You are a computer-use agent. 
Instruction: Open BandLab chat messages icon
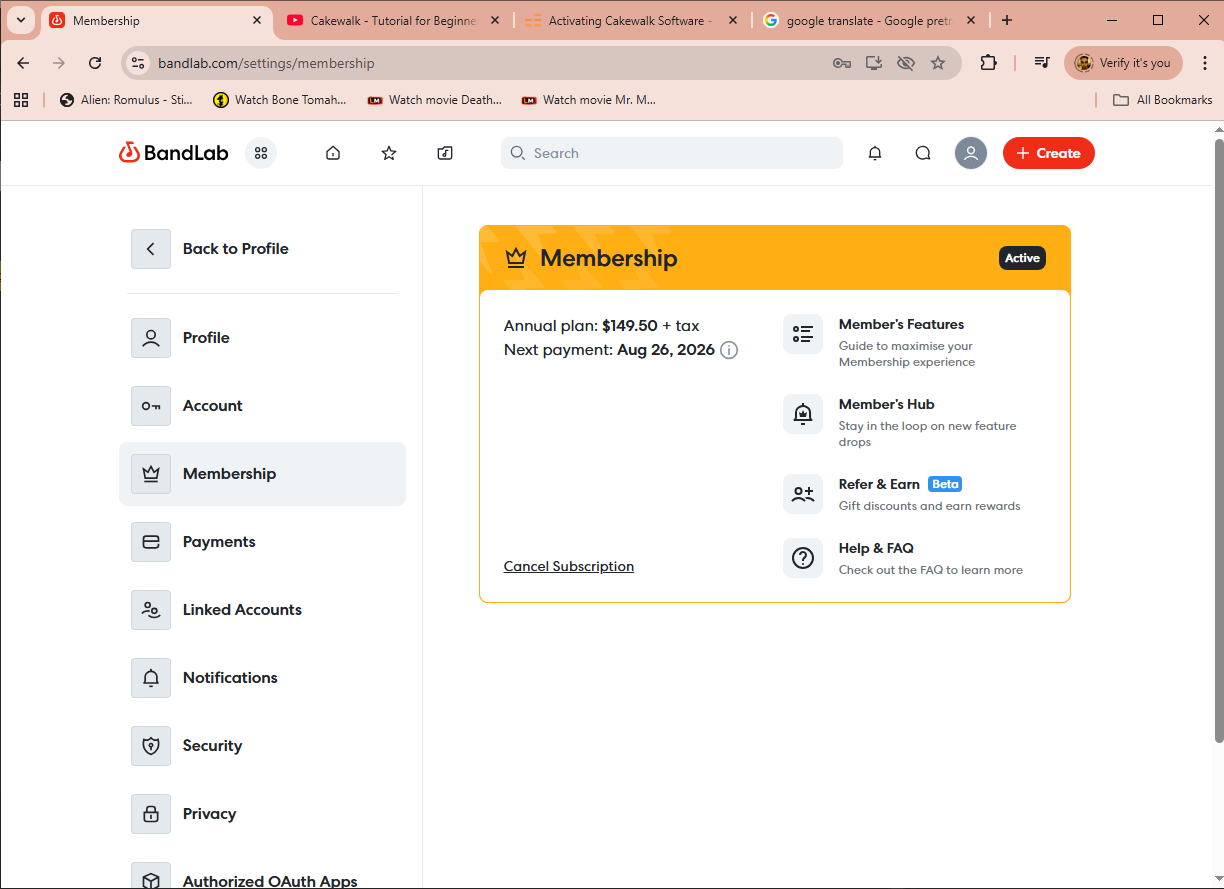(923, 153)
